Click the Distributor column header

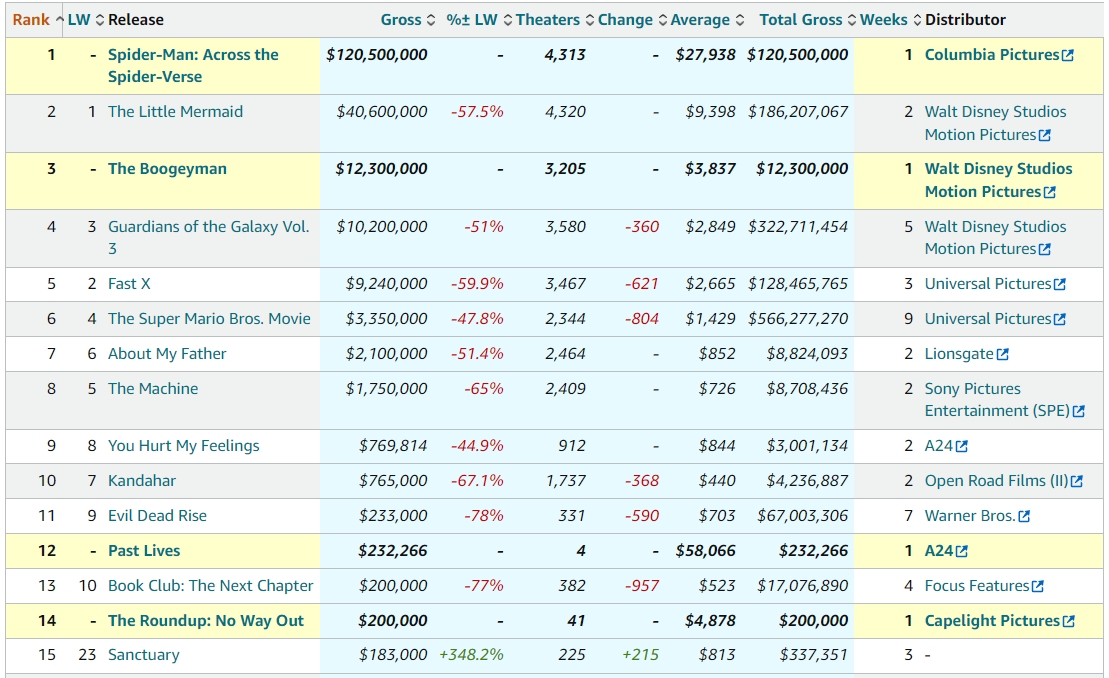click(965, 20)
